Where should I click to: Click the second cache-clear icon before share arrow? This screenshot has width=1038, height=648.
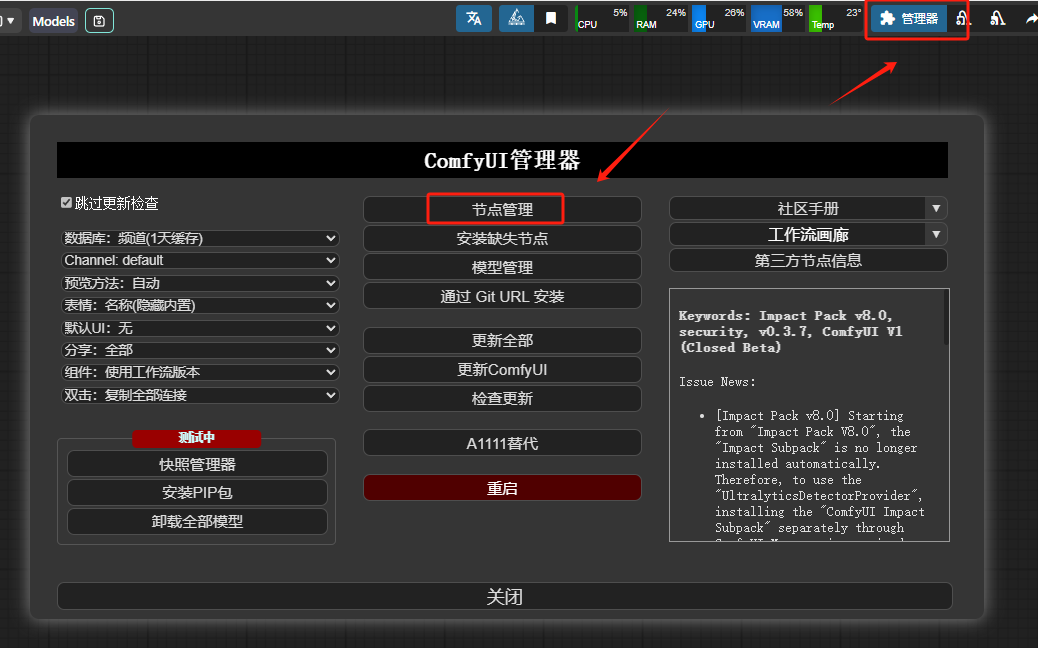998,19
